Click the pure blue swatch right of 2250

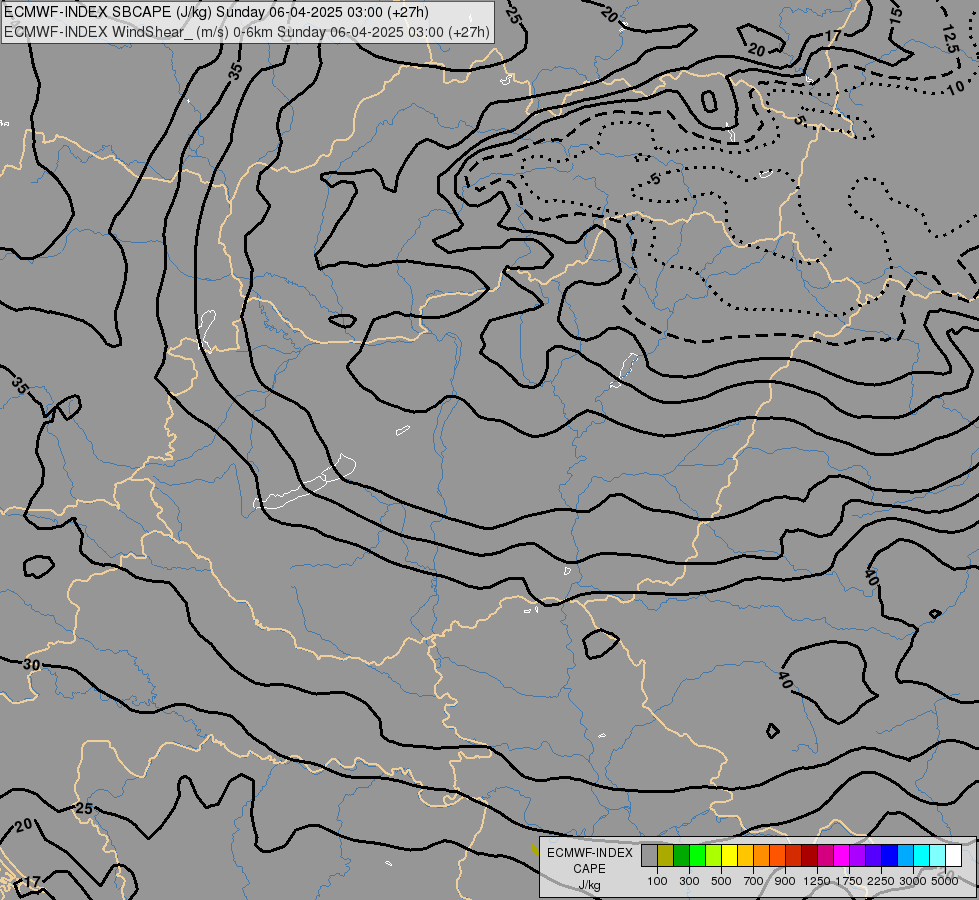point(890,855)
